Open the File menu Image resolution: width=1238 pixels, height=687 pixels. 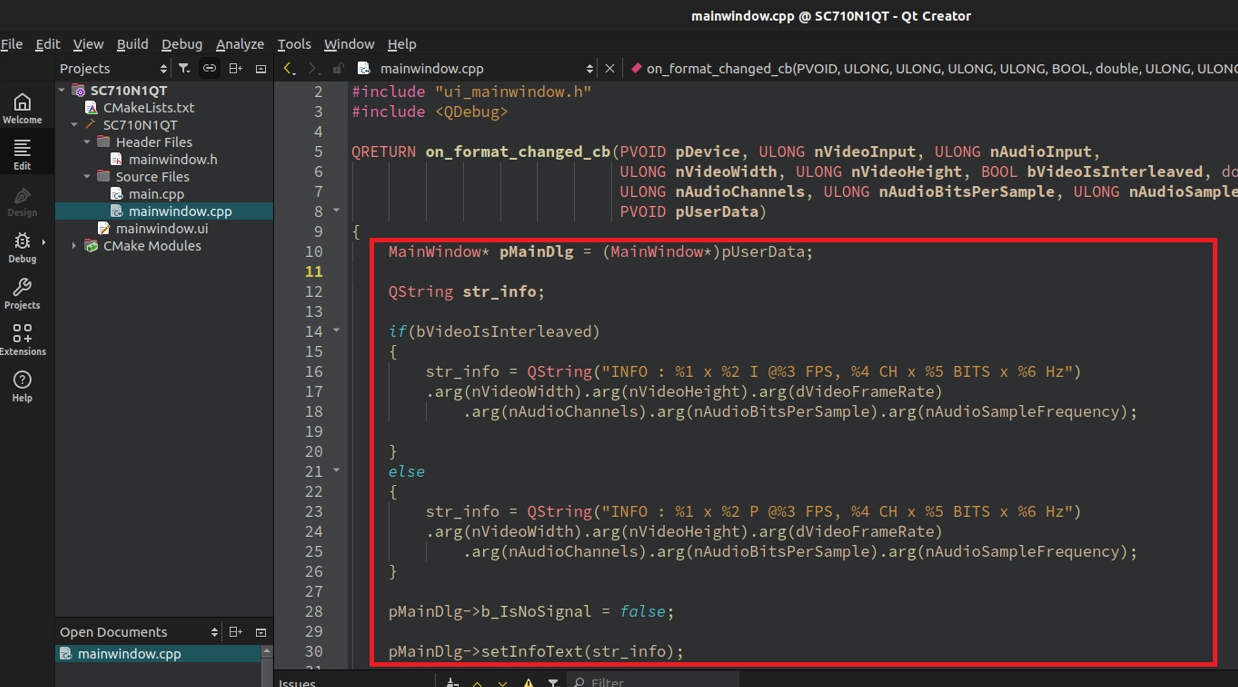click(12, 44)
